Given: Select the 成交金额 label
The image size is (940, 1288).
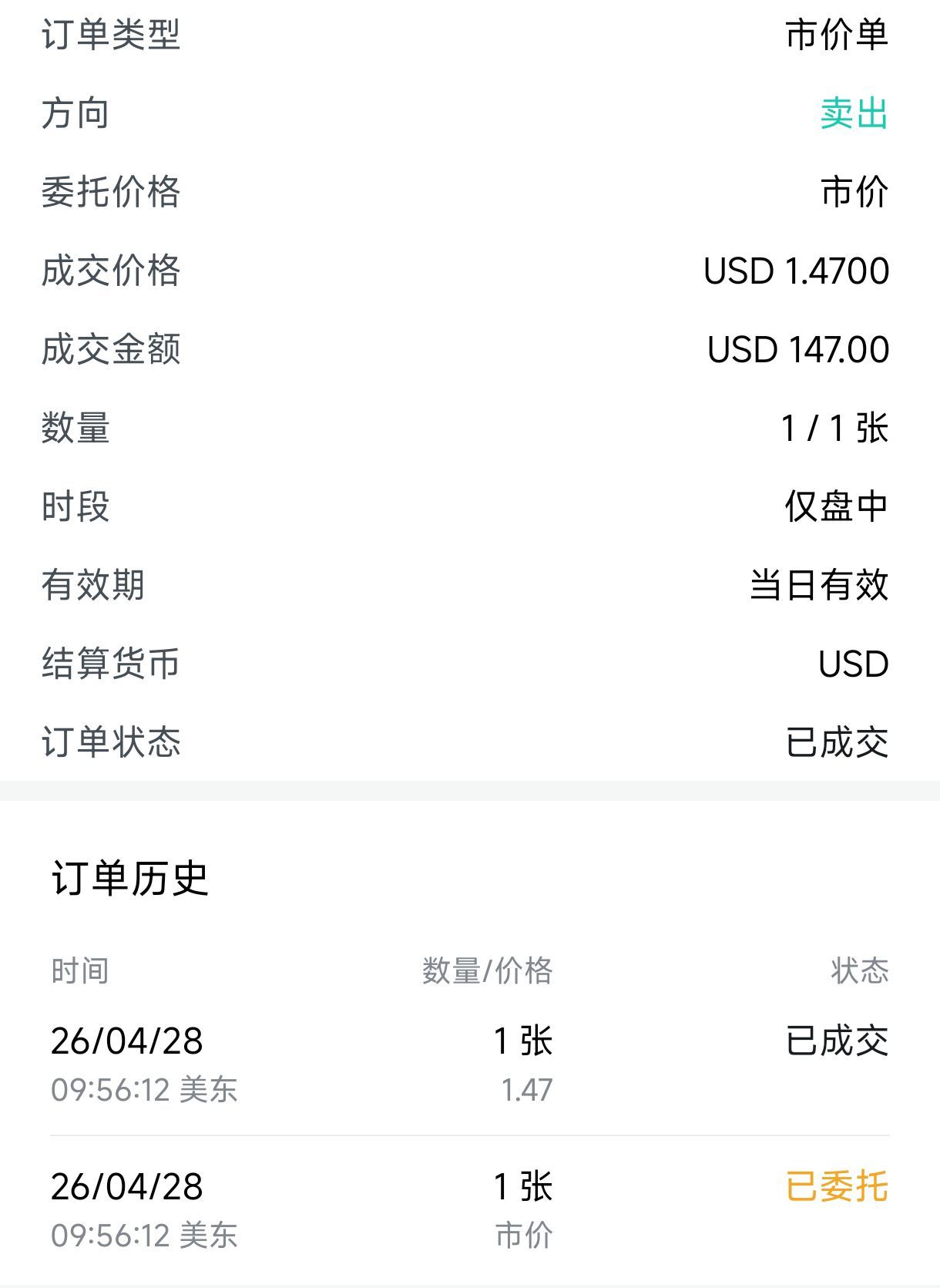Looking at the screenshot, I should tap(111, 350).
